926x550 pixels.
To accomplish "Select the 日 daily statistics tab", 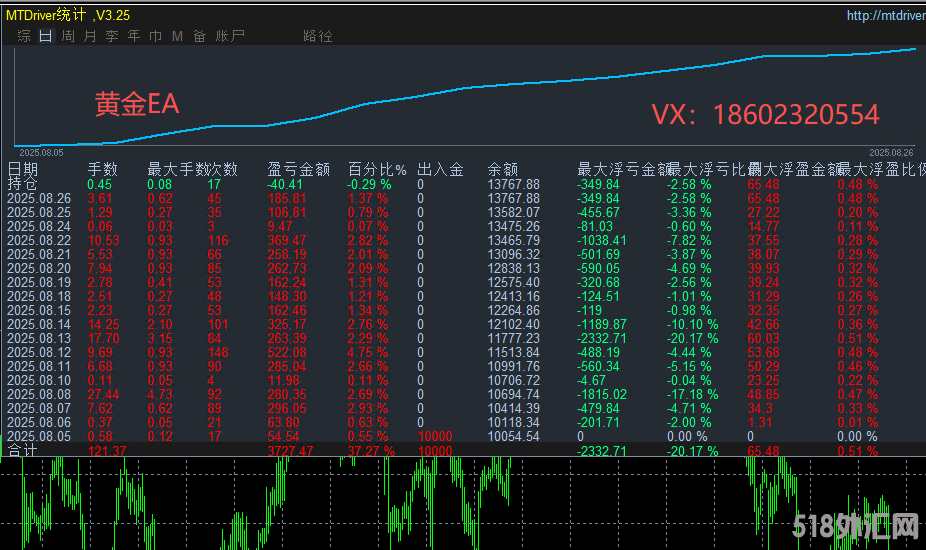I will (46, 36).
